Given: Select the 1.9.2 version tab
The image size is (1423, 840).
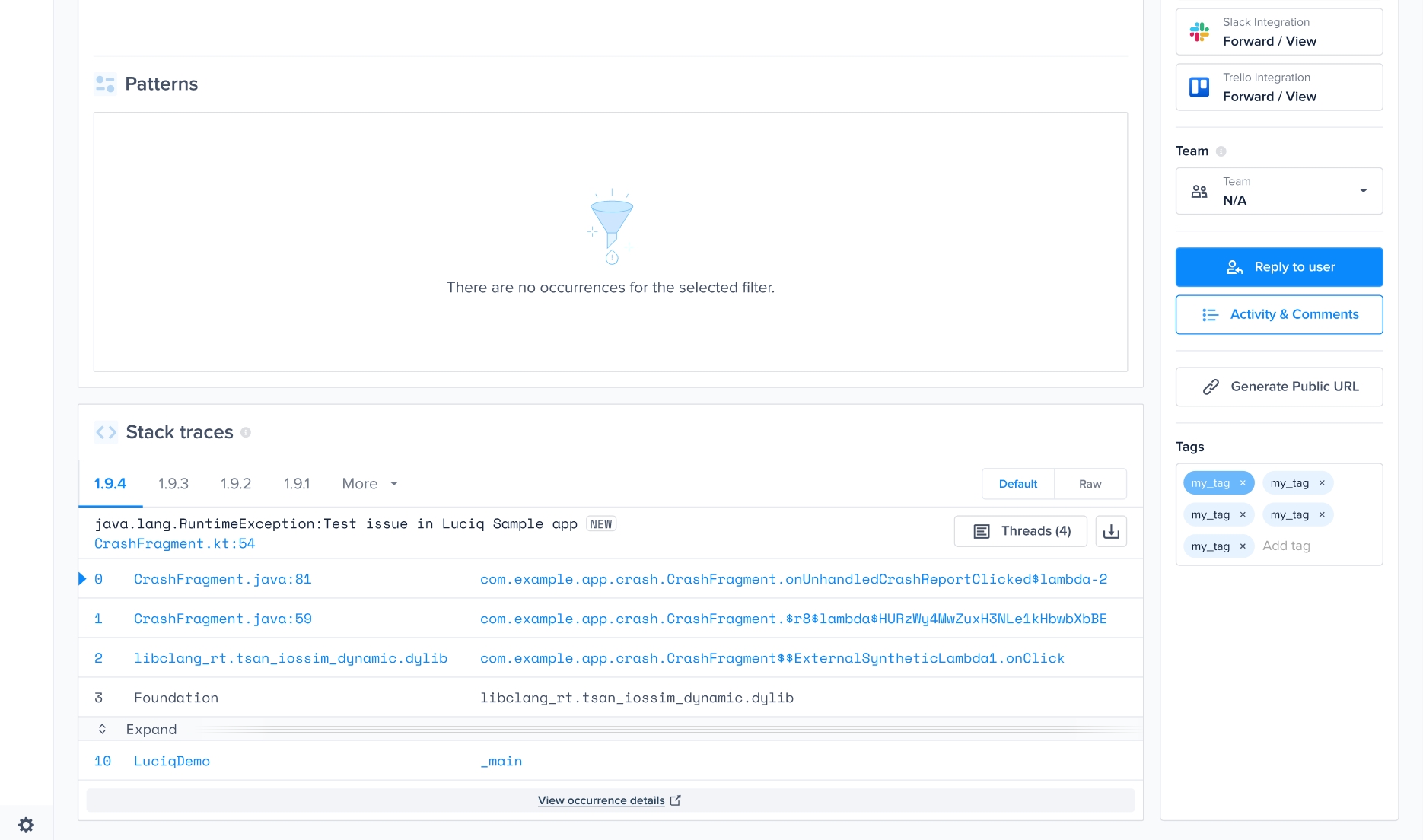Looking at the screenshot, I should pos(236,484).
